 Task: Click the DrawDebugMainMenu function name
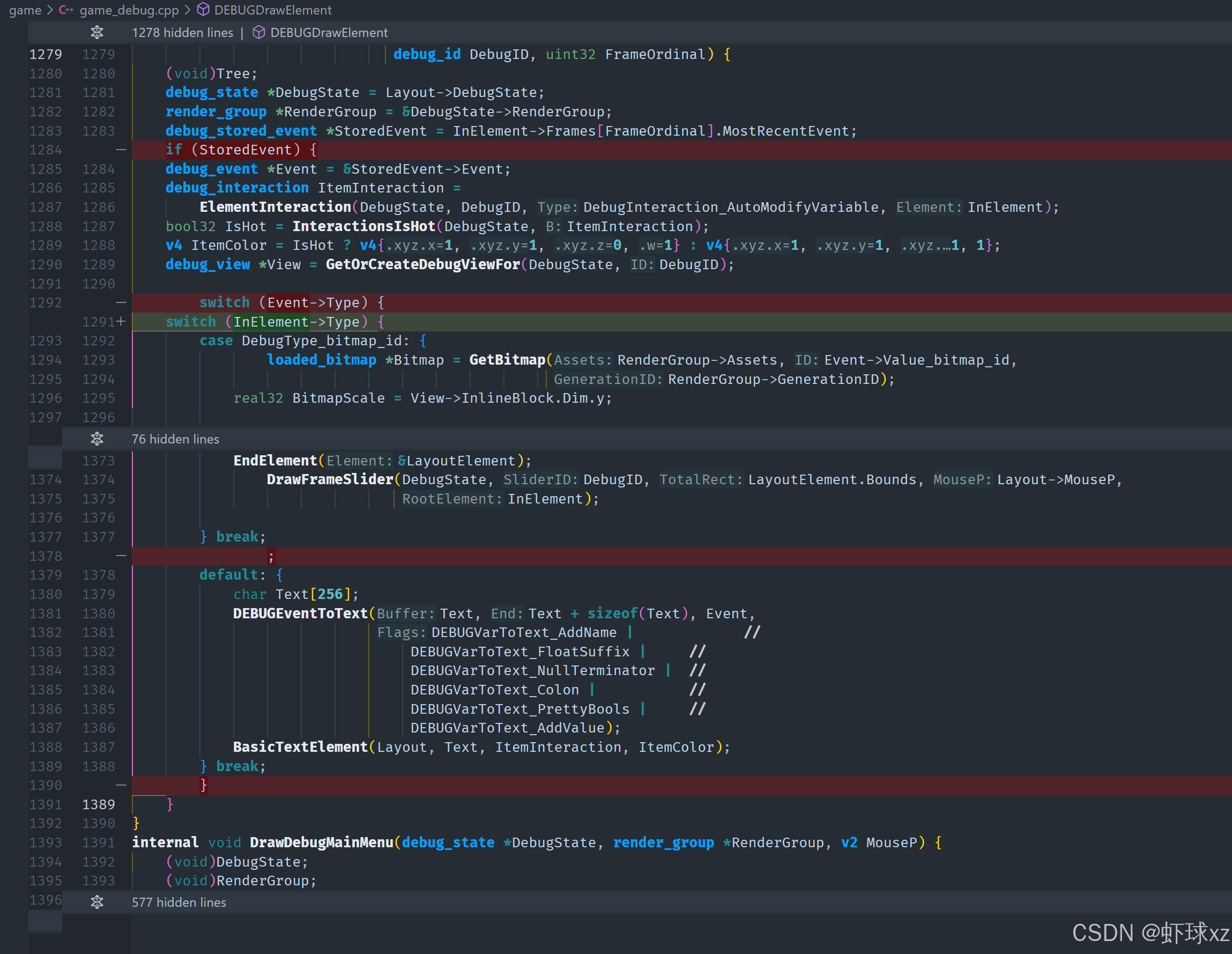pyautogui.click(x=321, y=842)
